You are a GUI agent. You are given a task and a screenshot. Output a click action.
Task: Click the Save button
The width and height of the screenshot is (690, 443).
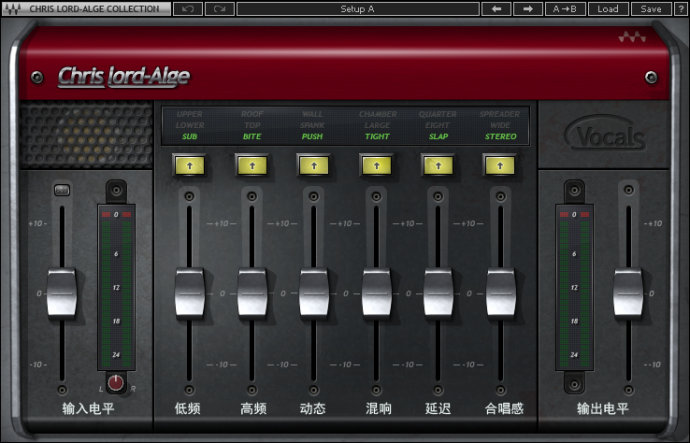(651, 9)
